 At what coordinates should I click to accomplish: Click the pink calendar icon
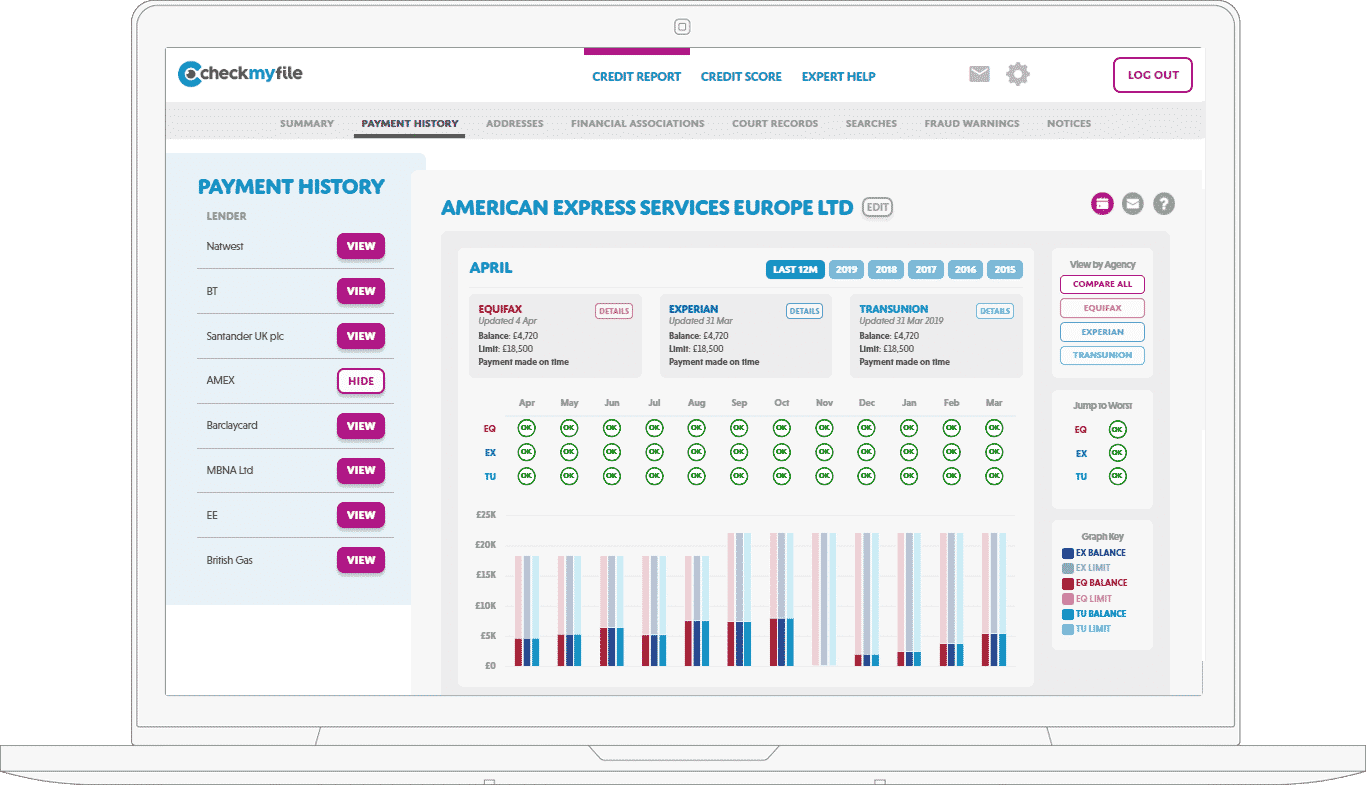point(1101,204)
